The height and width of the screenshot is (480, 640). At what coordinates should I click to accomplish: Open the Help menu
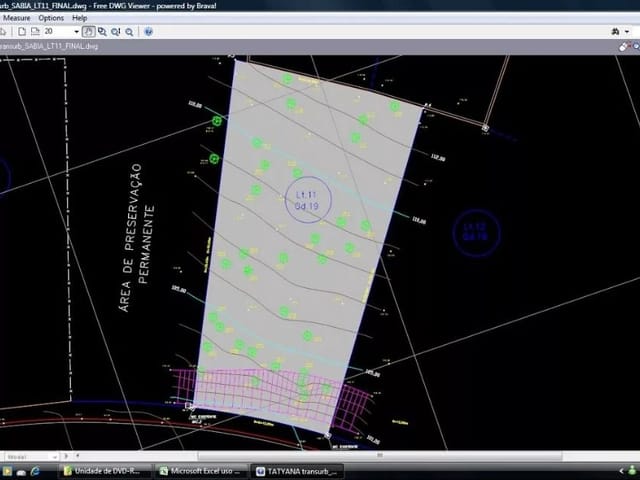[x=80, y=18]
